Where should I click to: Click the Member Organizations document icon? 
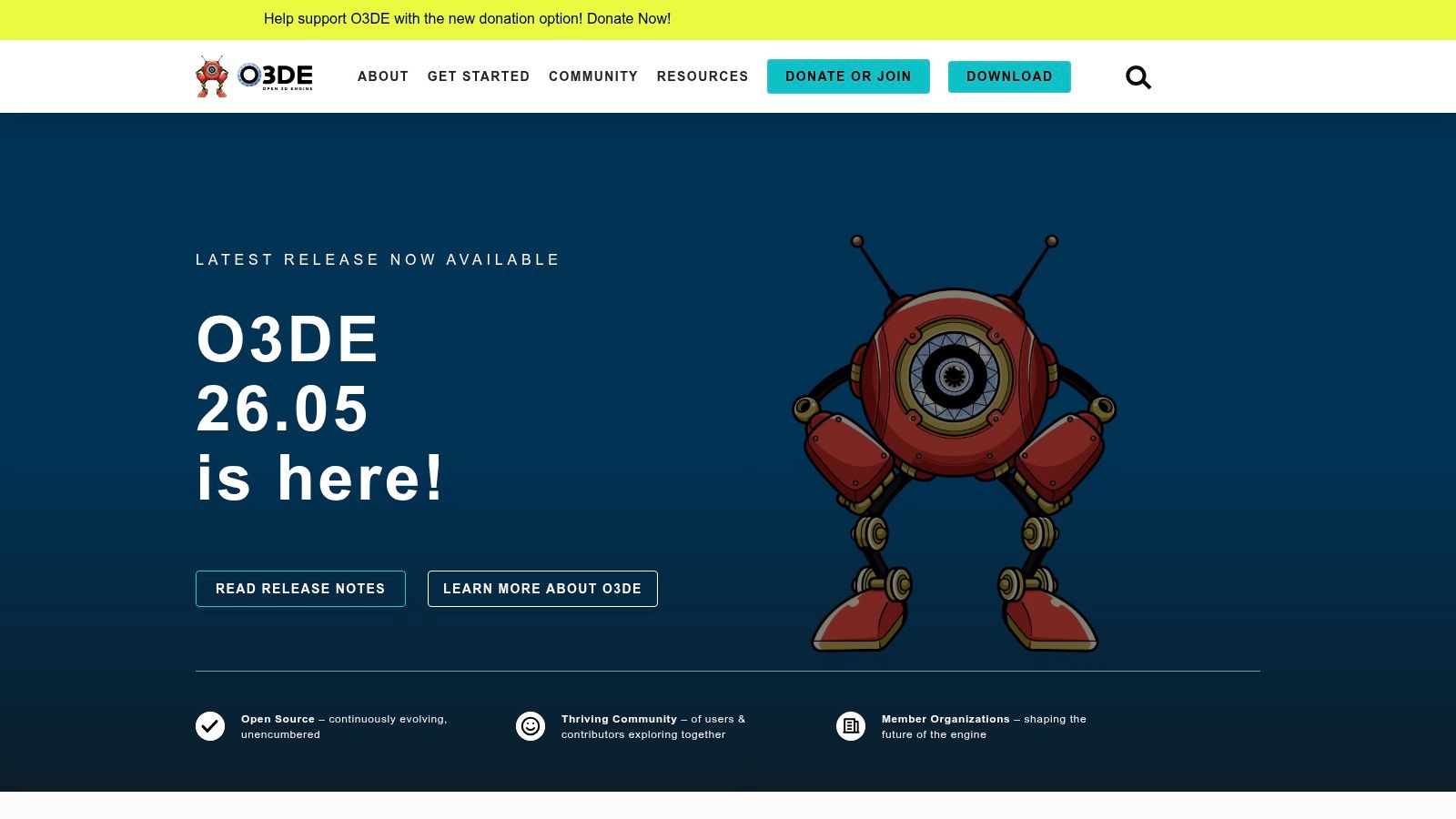(x=851, y=726)
